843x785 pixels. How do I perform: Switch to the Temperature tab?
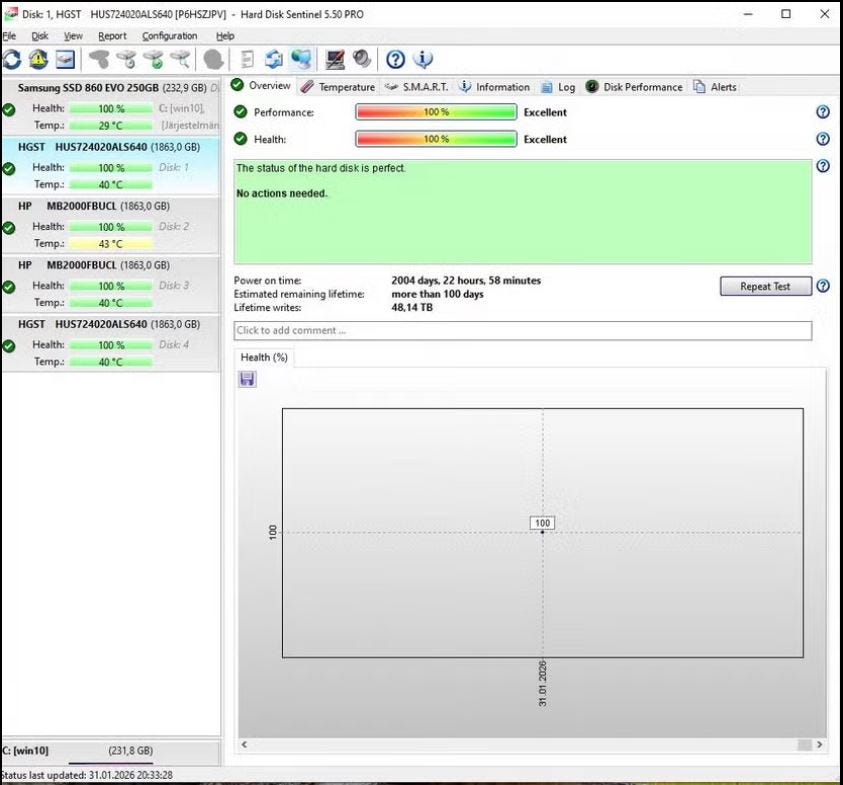click(338, 87)
